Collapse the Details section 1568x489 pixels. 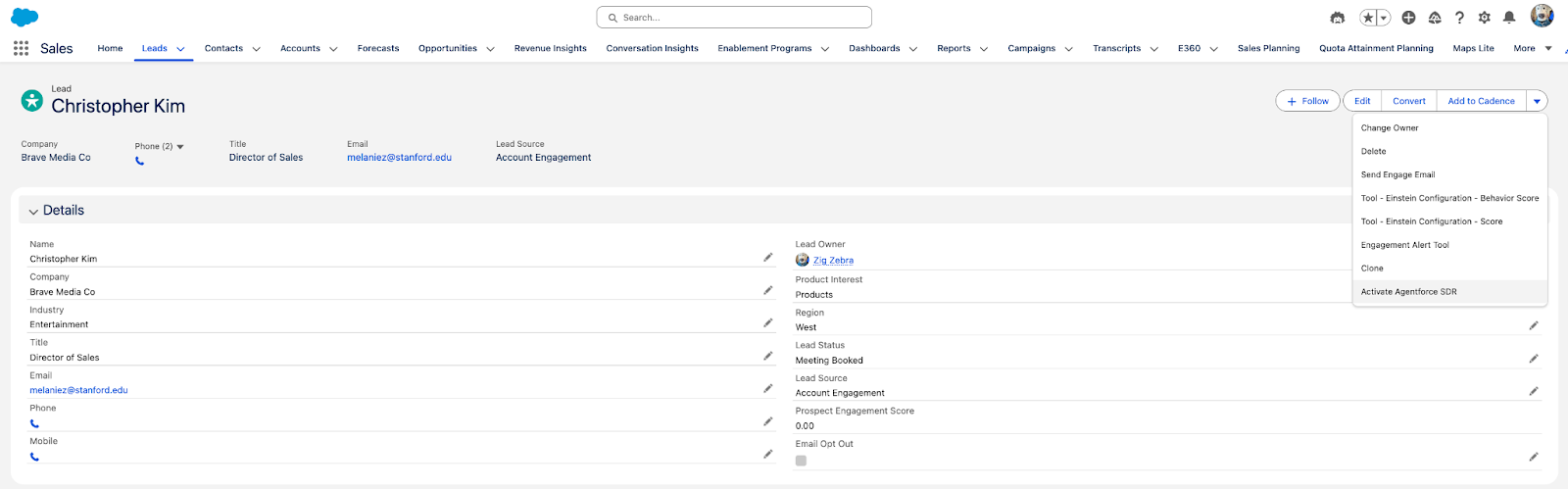33,211
